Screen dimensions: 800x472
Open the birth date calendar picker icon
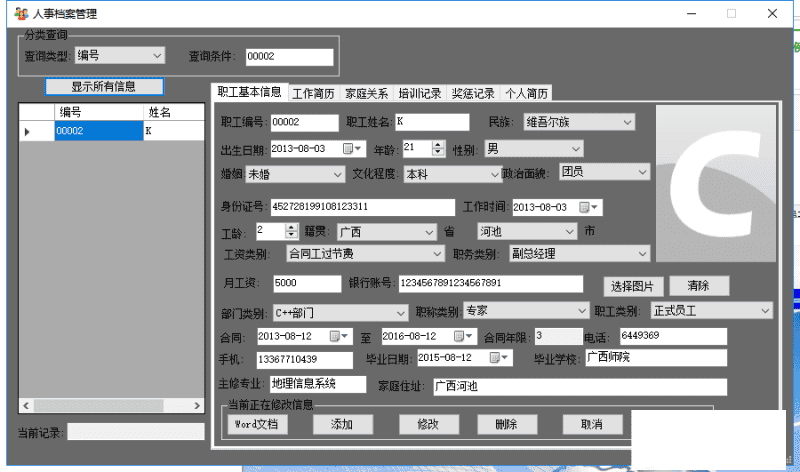coord(352,148)
